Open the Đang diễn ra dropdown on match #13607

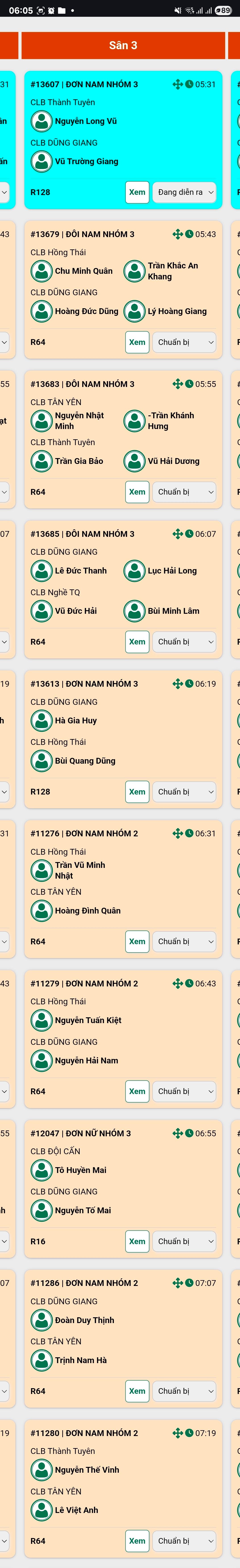184,192
